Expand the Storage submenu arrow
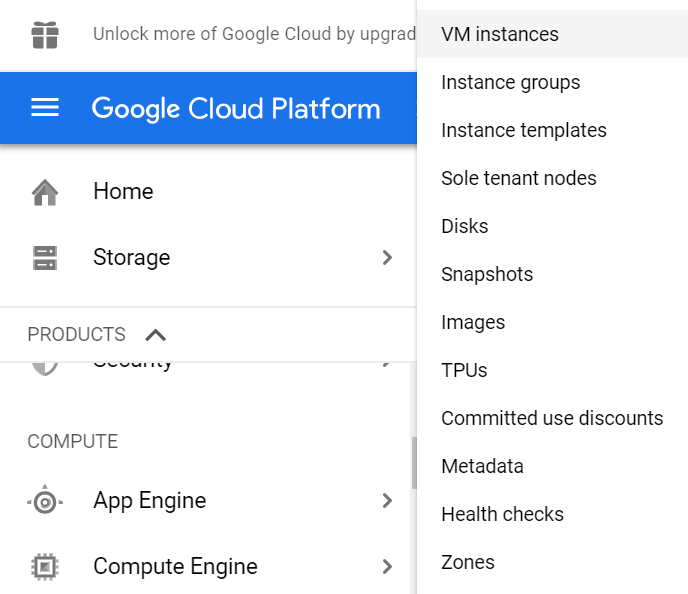 pos(387,257)
